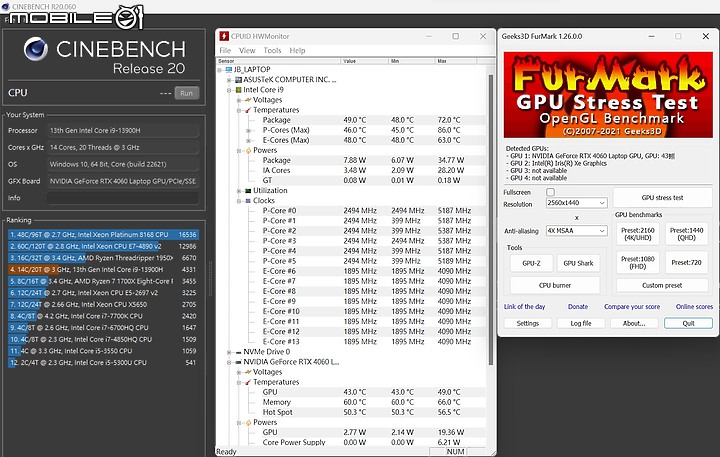Click the Clocks icon

pos(248,201)
